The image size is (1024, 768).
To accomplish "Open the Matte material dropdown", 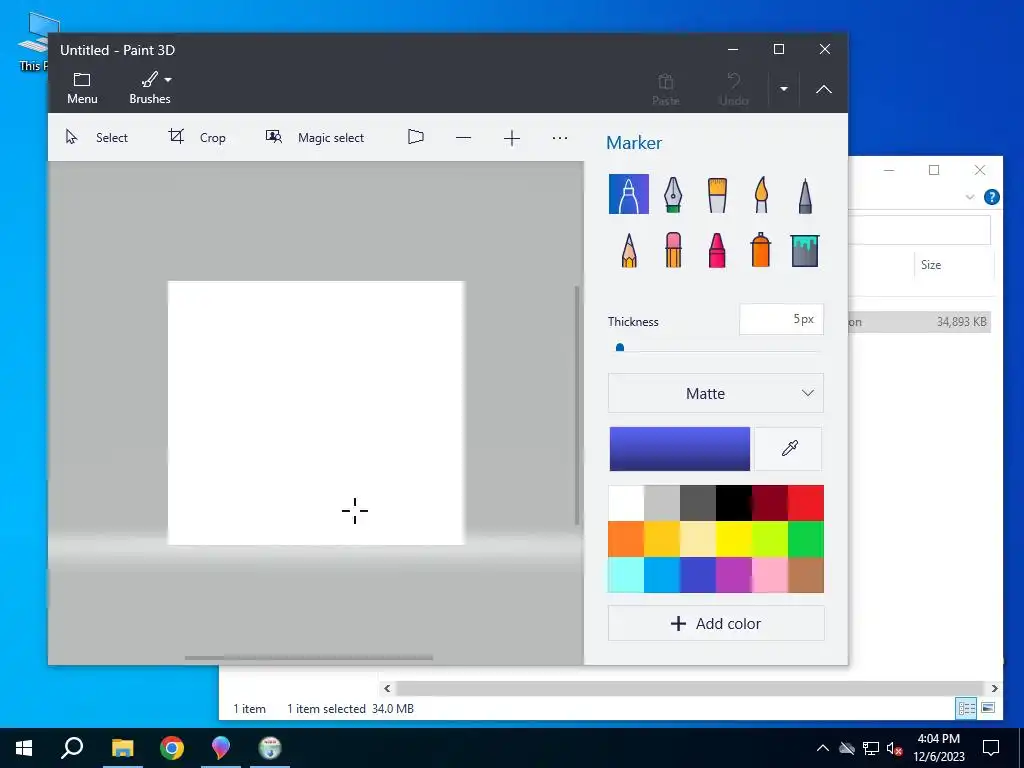I will coord(716,393).
